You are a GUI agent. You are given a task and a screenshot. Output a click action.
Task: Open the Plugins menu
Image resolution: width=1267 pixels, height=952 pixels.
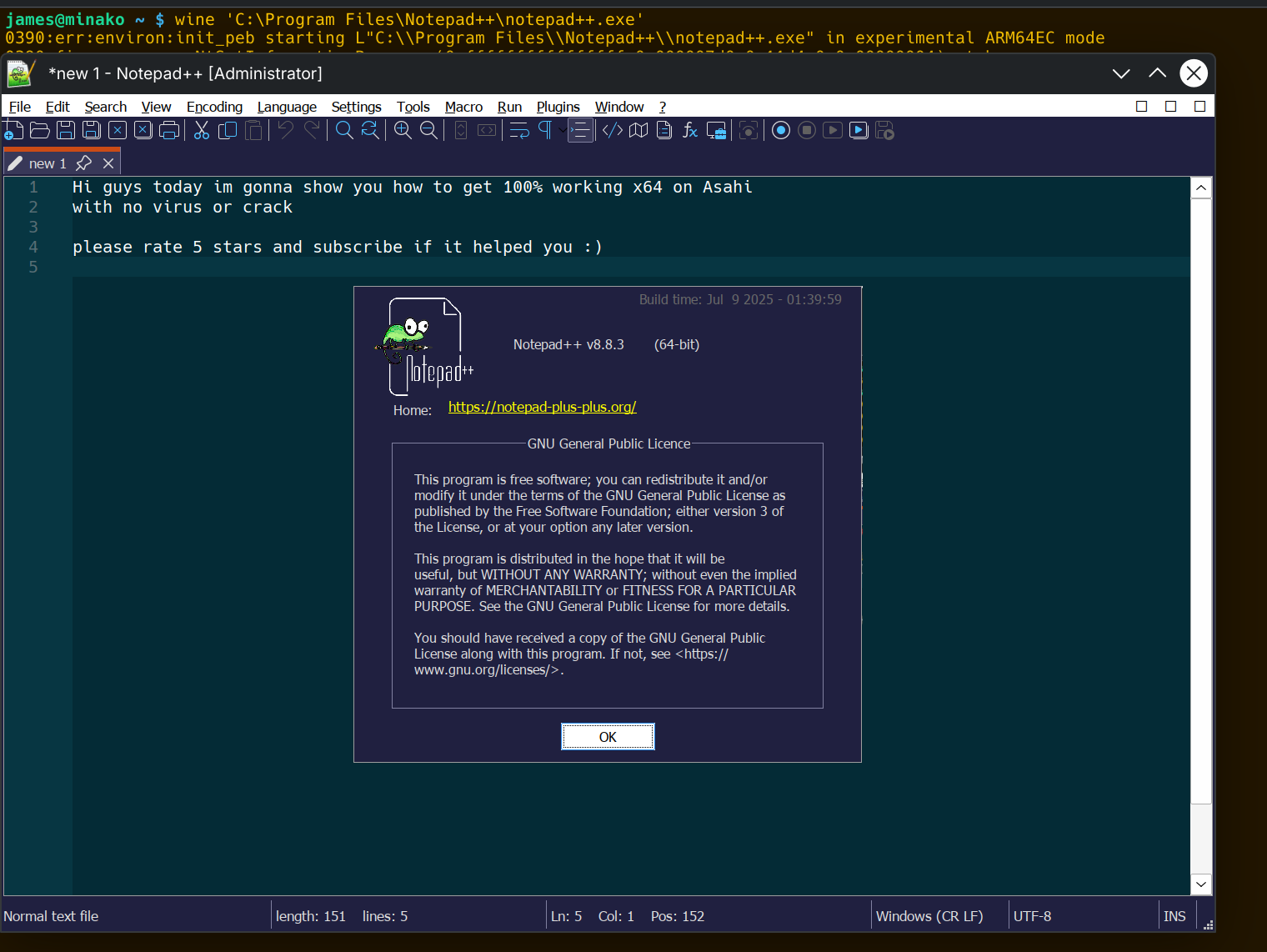(x=558, y=107)
